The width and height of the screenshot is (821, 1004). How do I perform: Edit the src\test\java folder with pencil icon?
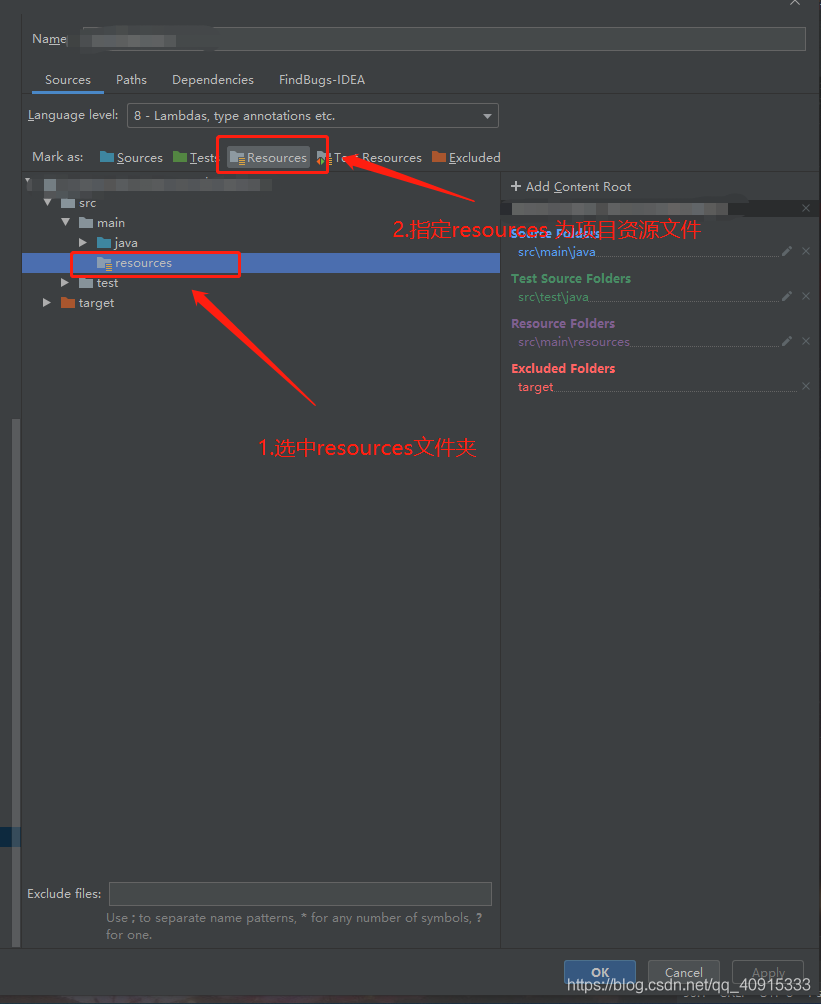pyautogui.click(x=788, y=296)
